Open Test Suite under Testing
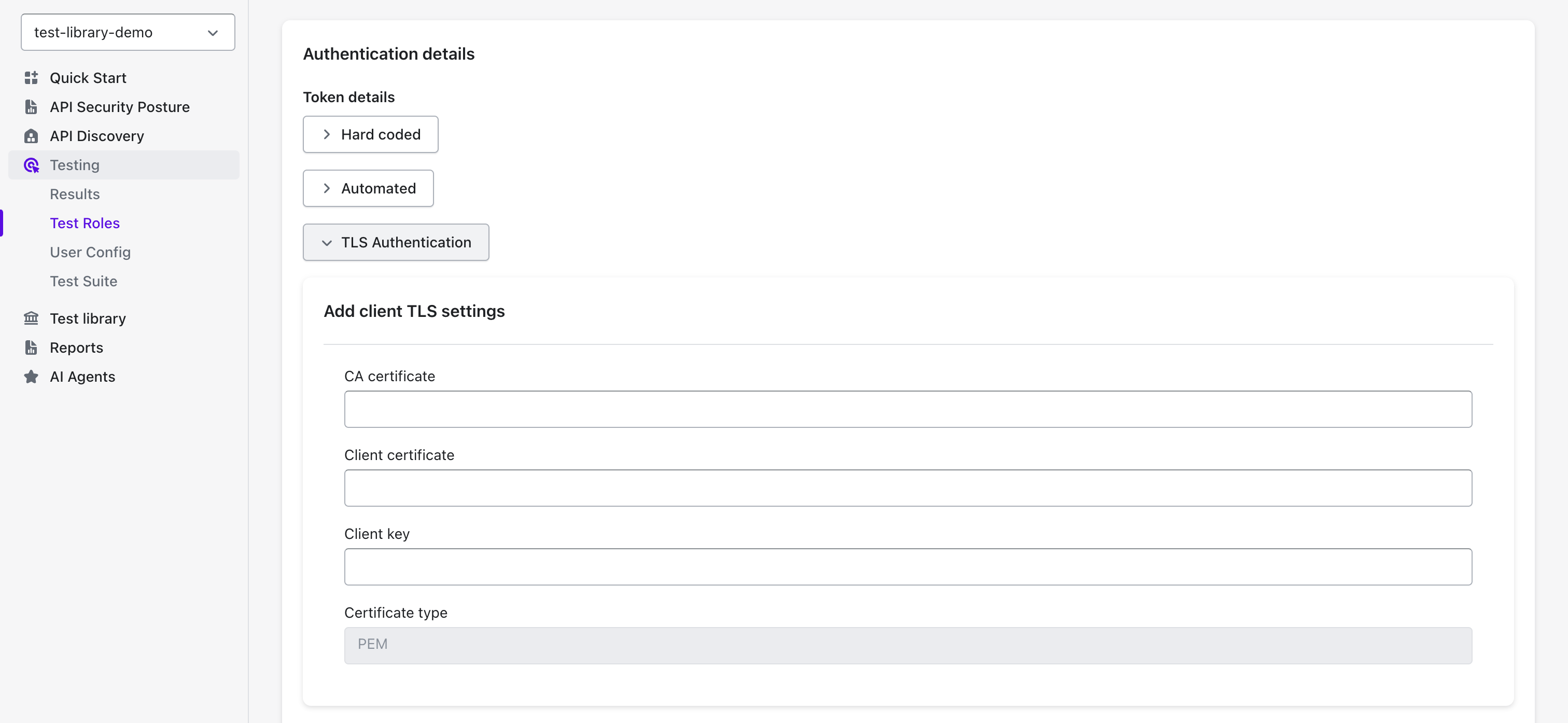This screenshot has height=723, width=1568. point(83,282)
